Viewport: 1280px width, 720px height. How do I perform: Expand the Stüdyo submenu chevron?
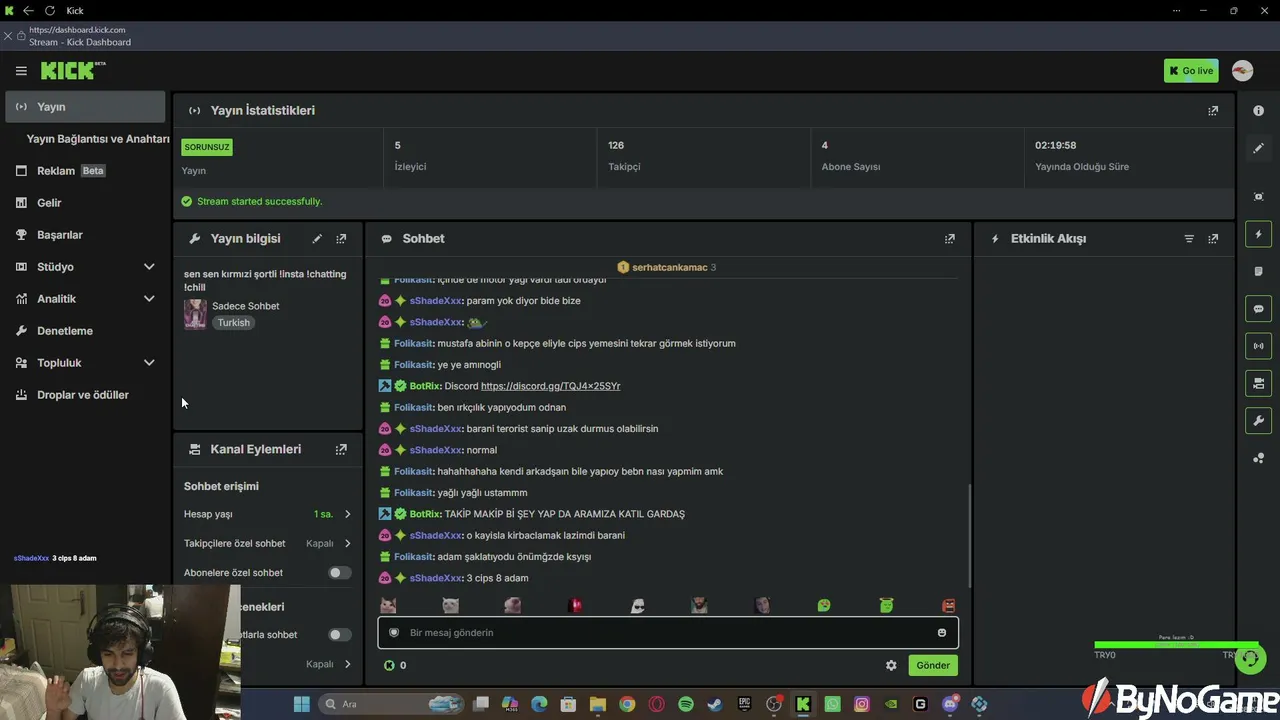point(149,267)
